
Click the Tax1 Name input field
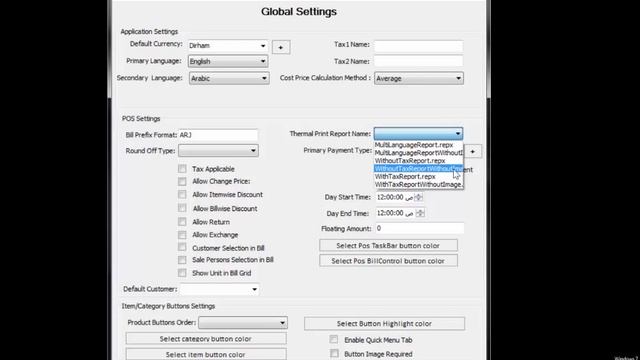pyautogui.click(x=418, y=46)
